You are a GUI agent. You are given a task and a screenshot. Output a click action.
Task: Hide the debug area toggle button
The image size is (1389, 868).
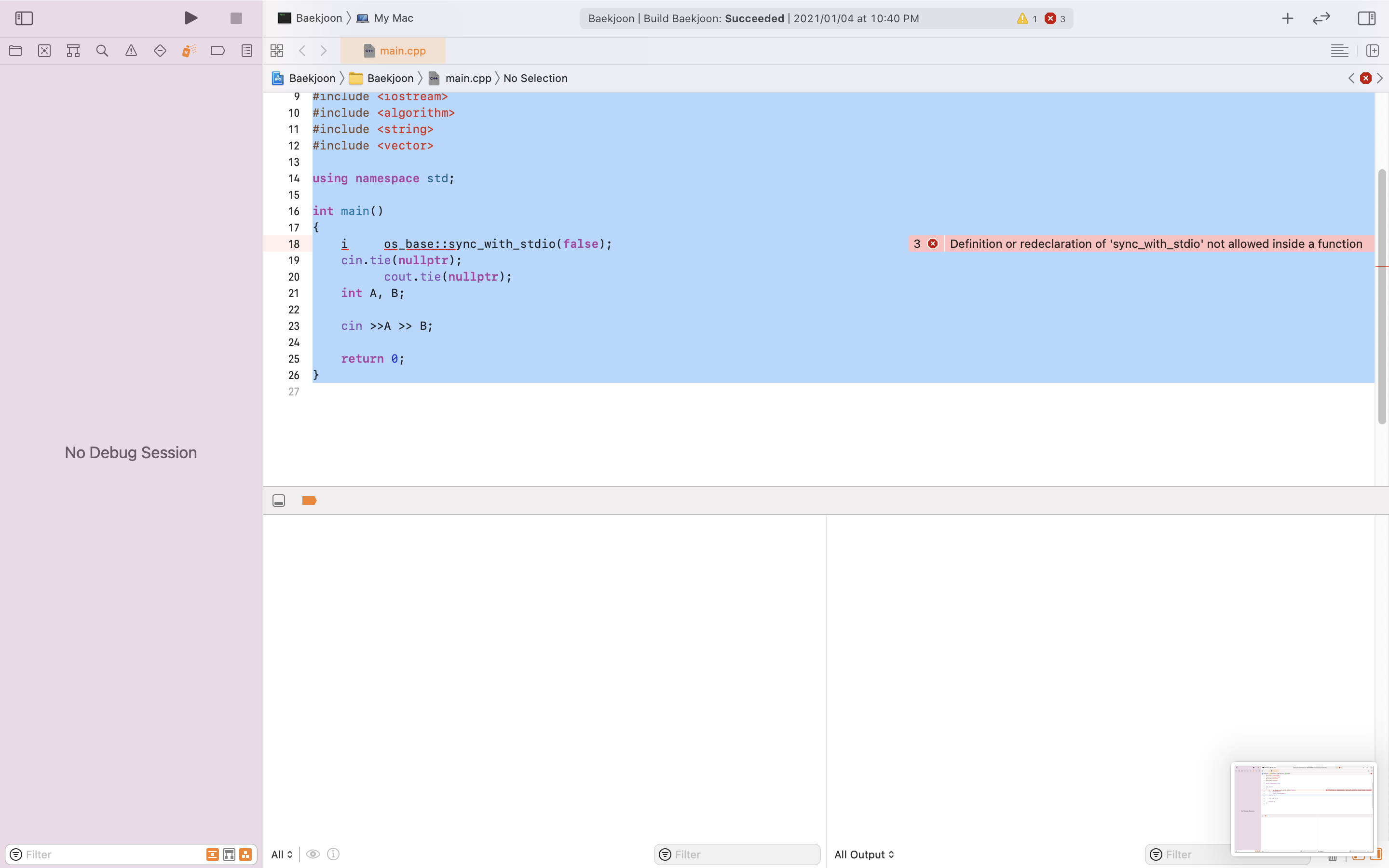(279, 501)
